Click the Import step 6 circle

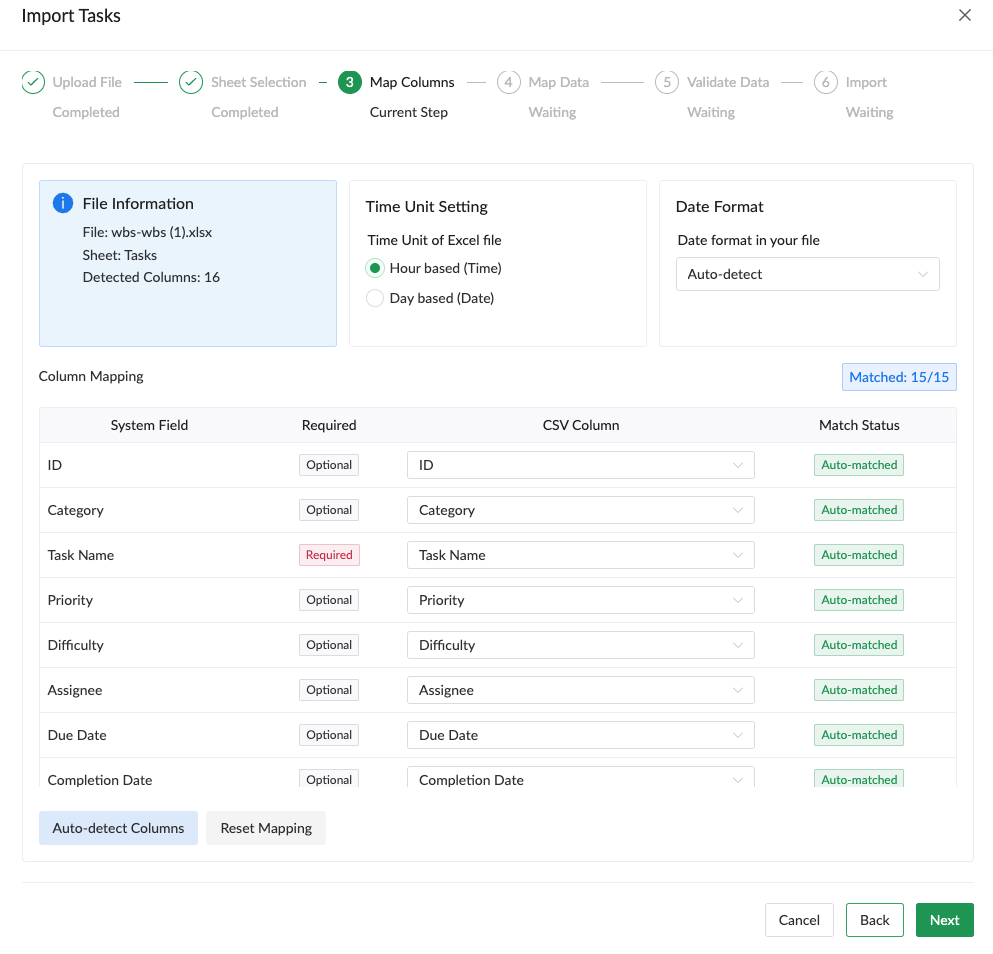[825, 82]
